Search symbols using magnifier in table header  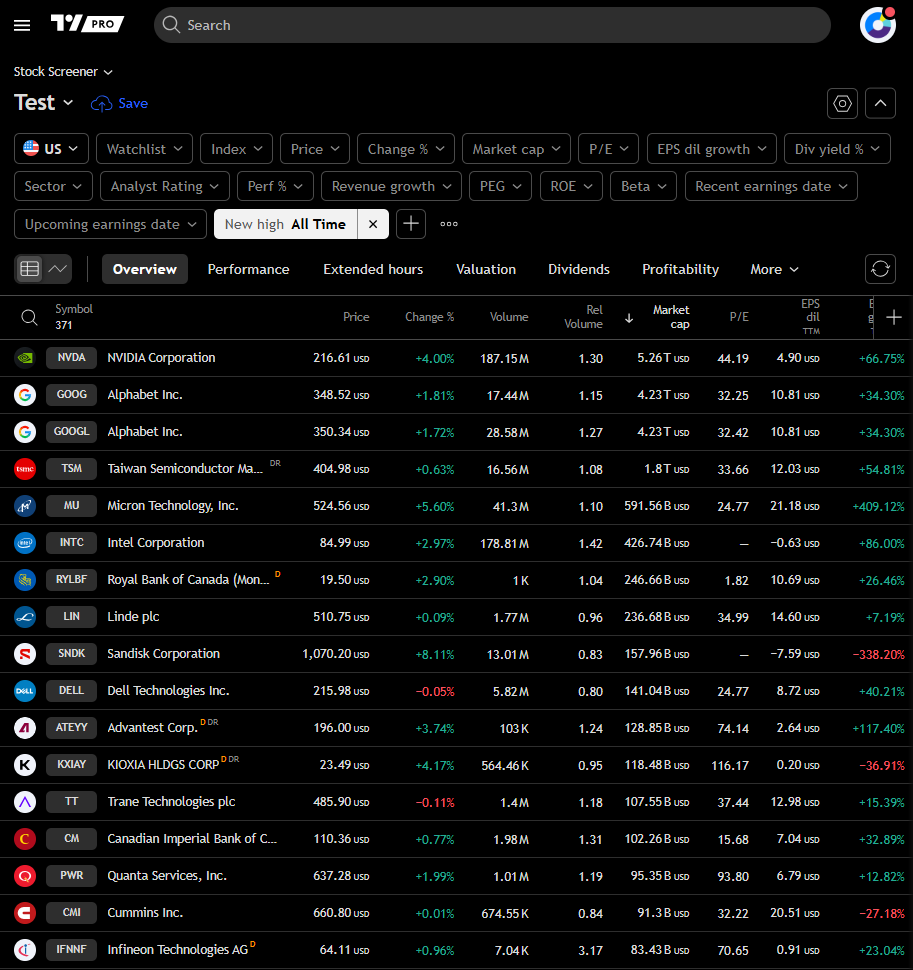(x=29, y=317)
